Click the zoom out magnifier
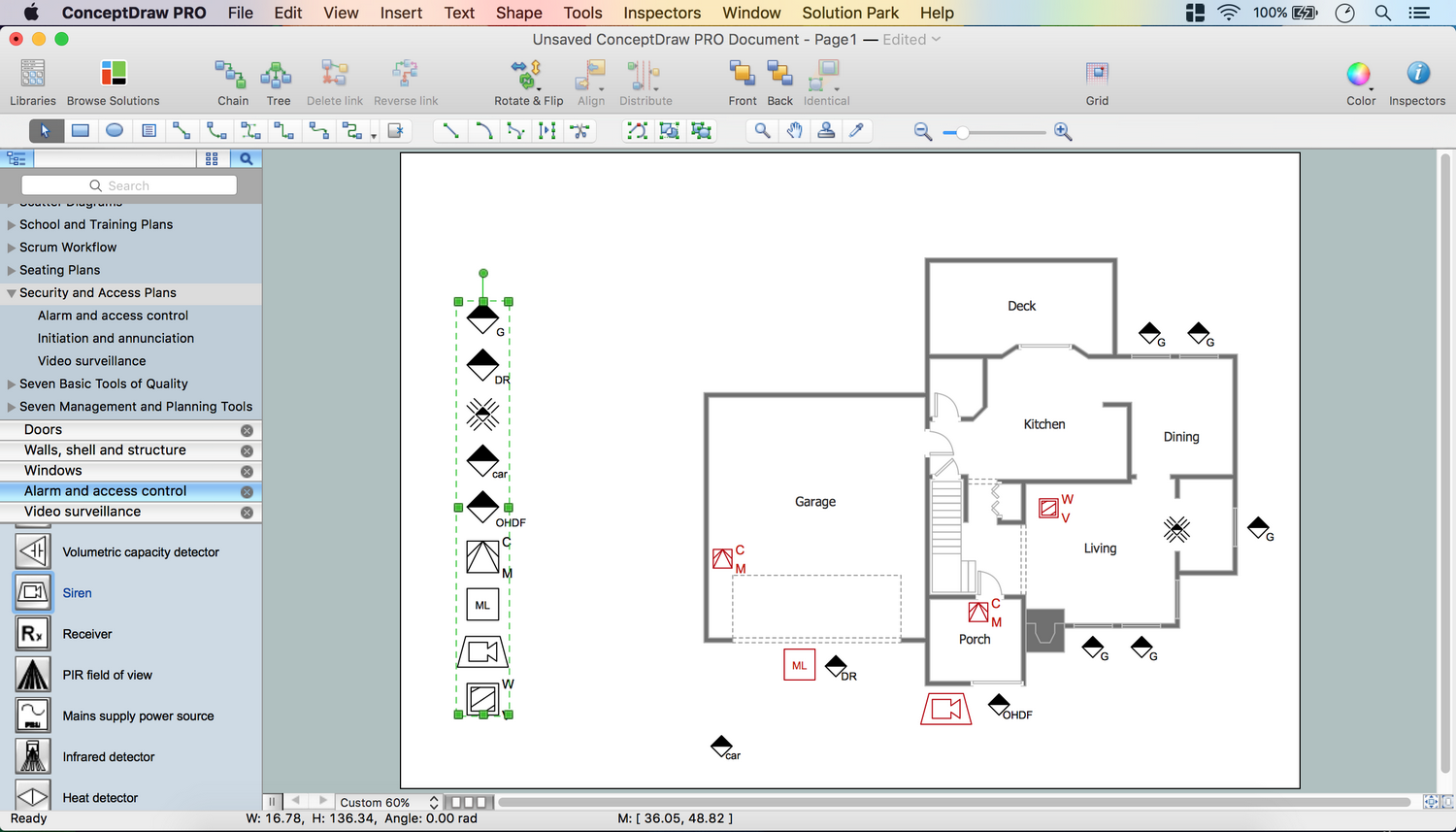1456x832 pixels. [x=923, y=132]
